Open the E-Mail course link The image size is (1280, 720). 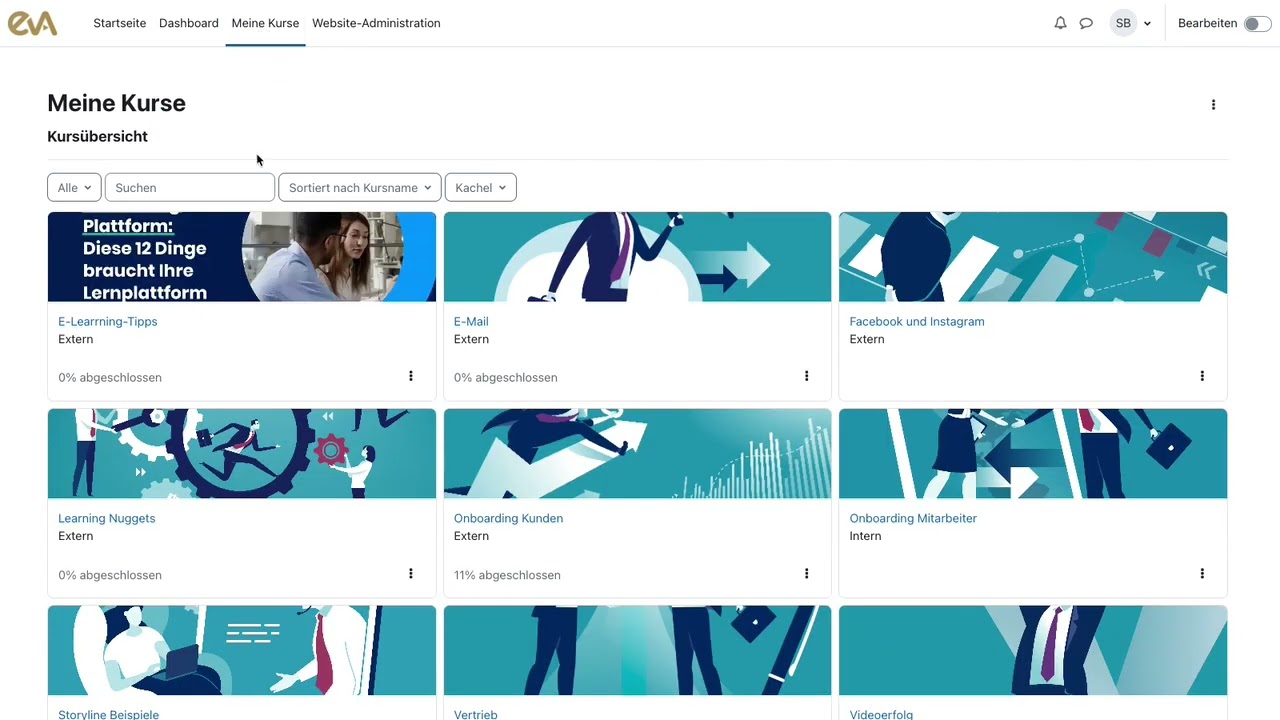471,321
